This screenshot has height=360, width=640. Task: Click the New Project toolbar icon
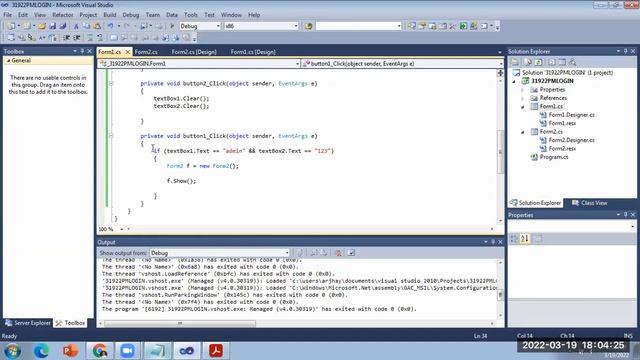click(x=11, y=26)
